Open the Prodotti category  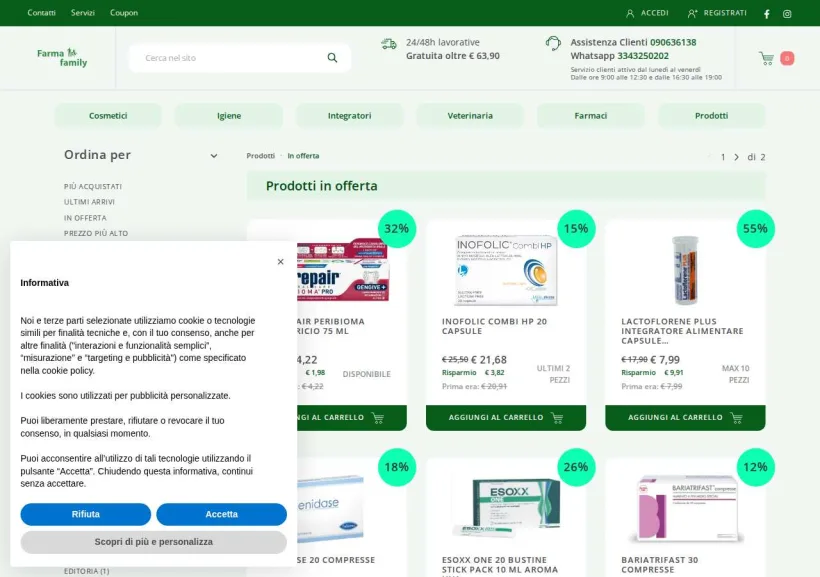click(711, 116)
